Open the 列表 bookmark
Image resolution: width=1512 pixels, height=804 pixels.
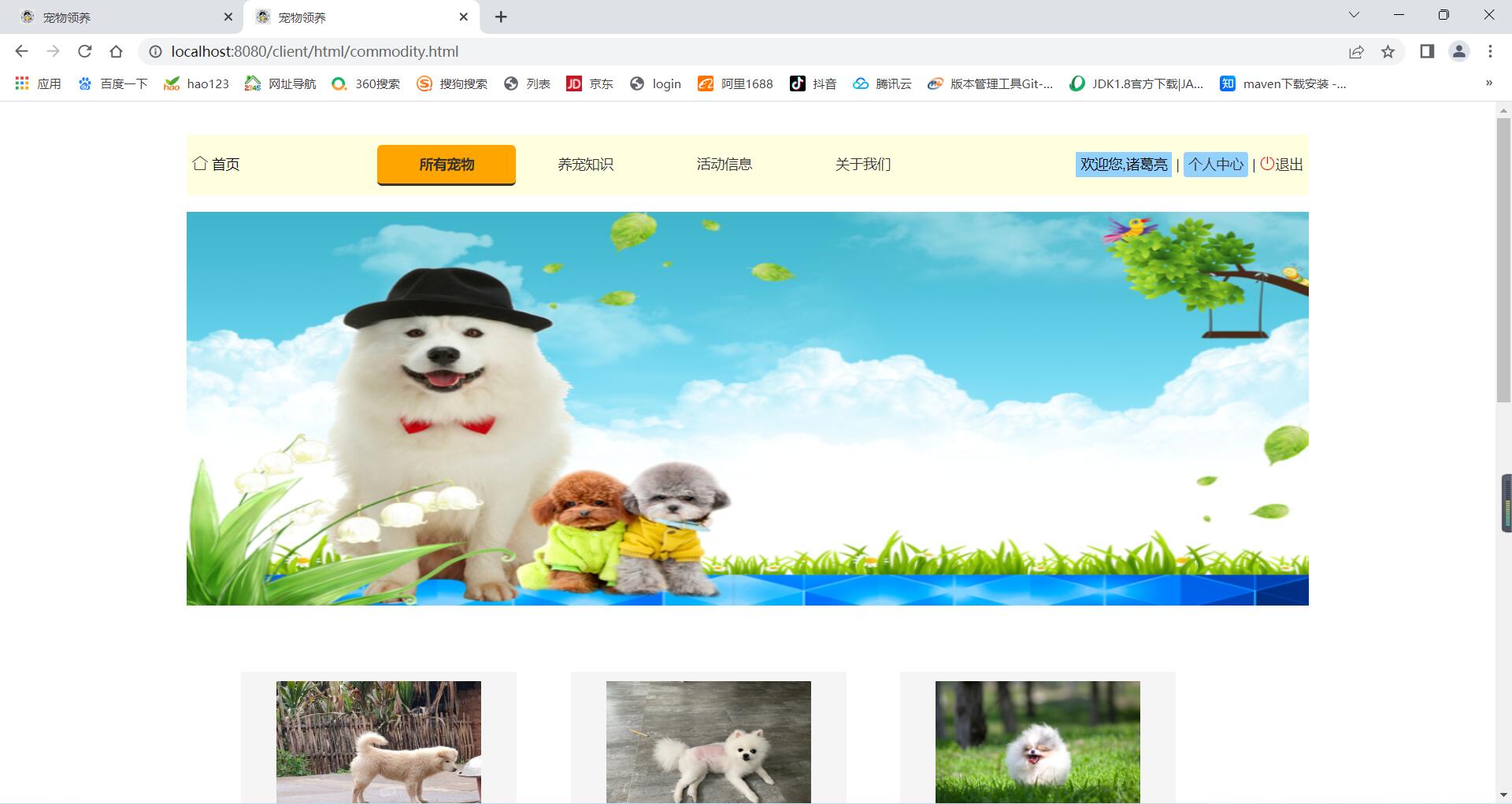coord(527,83)
